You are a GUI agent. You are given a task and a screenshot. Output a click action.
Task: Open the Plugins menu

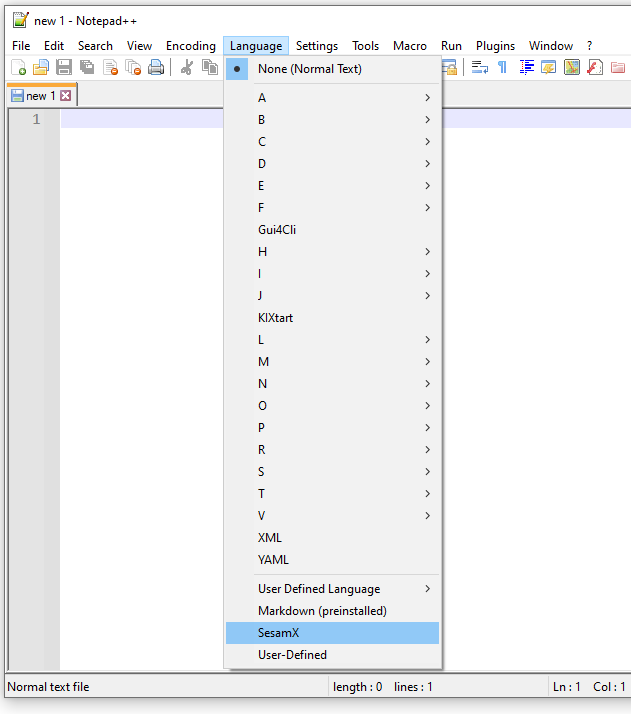coord(495,46)
